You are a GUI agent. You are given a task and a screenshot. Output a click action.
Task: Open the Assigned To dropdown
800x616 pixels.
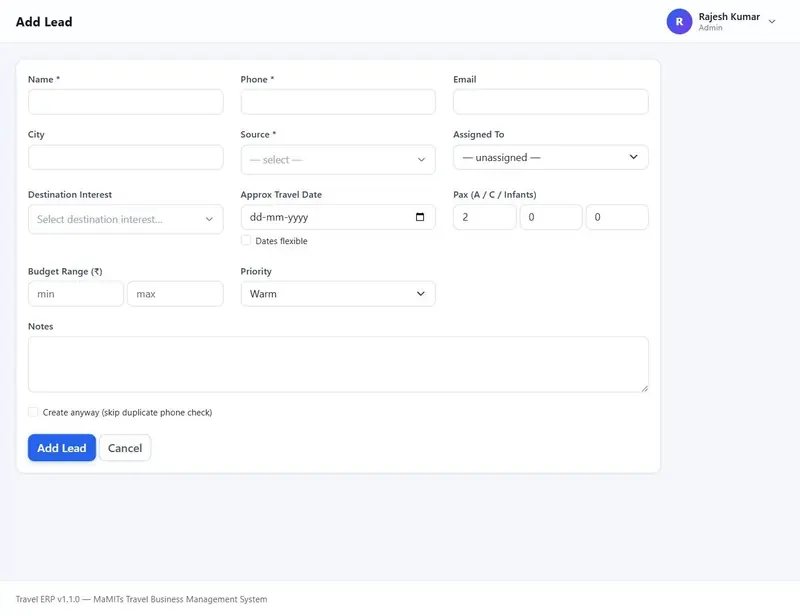point(551,157)
